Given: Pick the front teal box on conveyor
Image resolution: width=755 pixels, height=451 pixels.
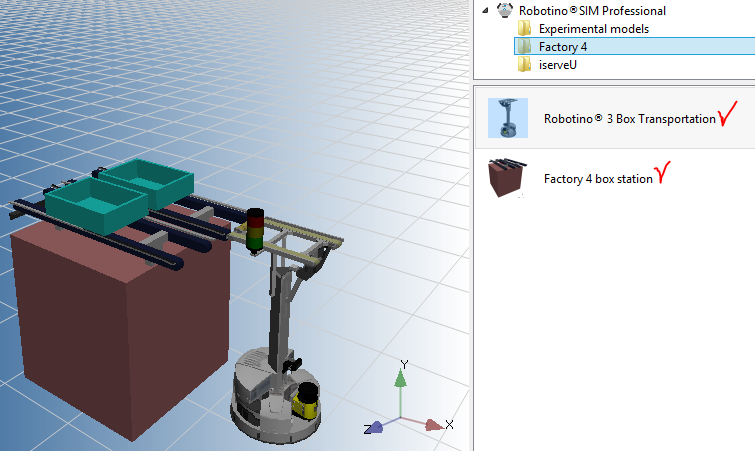Looking at the screenshot, I should [x=96, y=205].
